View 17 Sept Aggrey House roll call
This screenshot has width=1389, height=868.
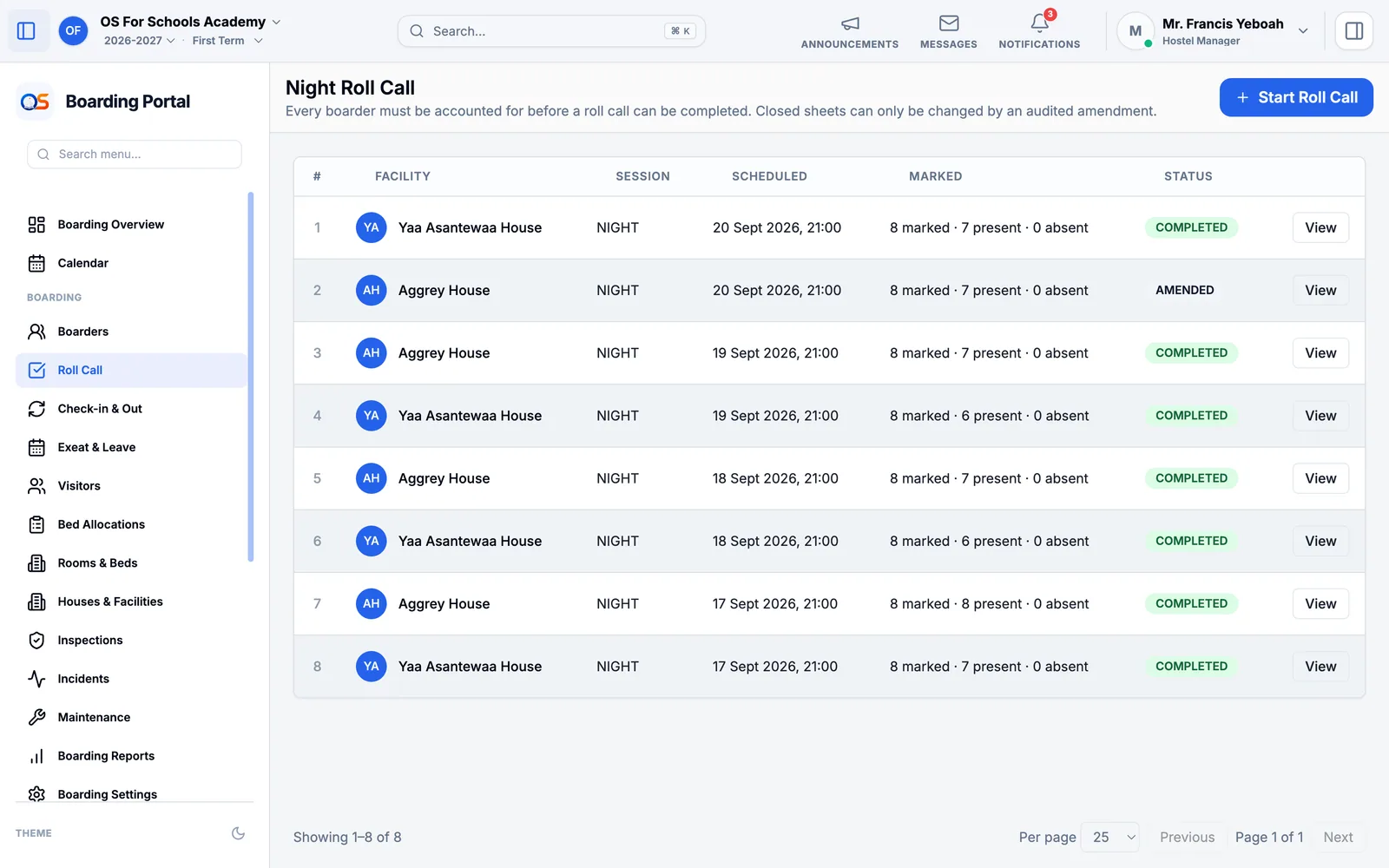(1320, 604)
